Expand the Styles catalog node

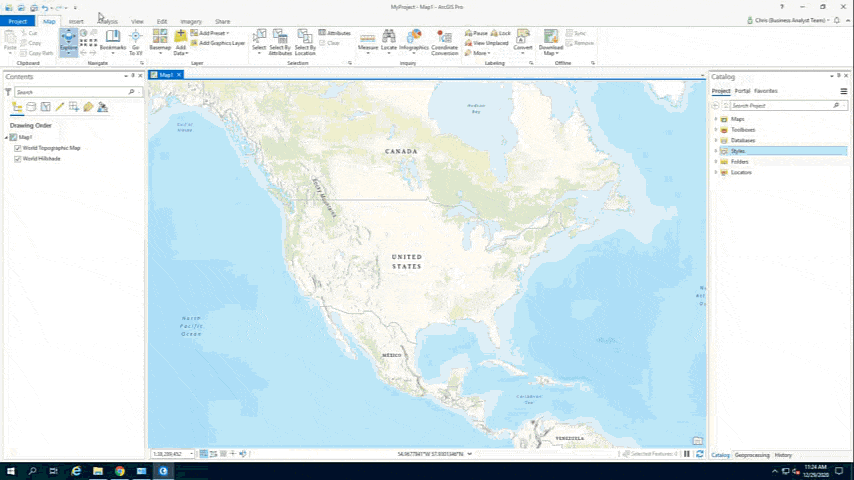[x=716, y=151]
